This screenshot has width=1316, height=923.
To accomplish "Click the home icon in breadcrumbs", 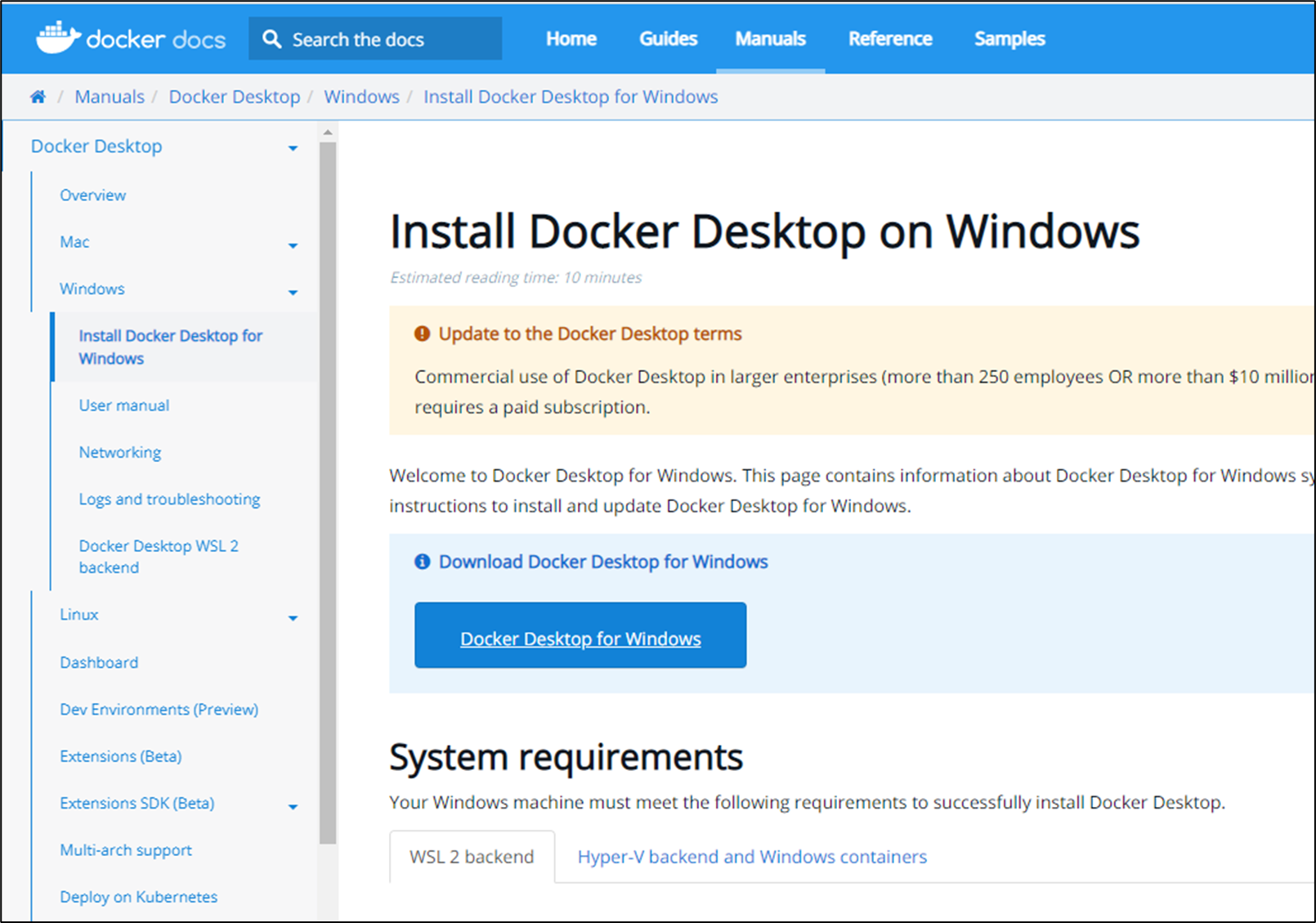I will click(x=38, y=96).
